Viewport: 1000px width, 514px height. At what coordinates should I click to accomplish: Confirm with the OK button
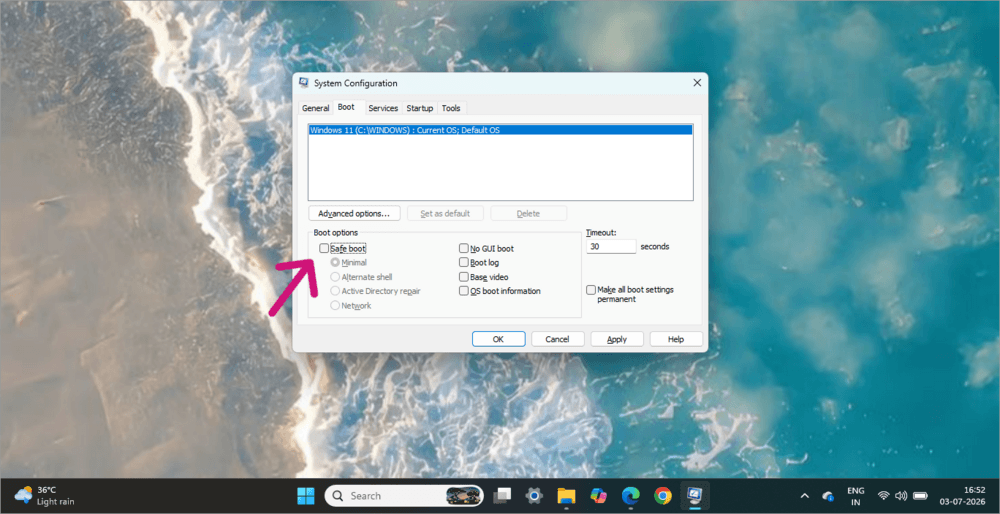pyautogui.click(x=499, y=339)
